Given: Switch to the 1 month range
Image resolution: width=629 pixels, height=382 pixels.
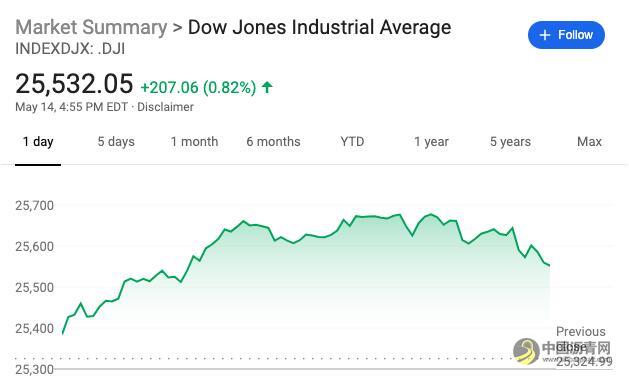Looking at the screenshot, I should point(195,142).
